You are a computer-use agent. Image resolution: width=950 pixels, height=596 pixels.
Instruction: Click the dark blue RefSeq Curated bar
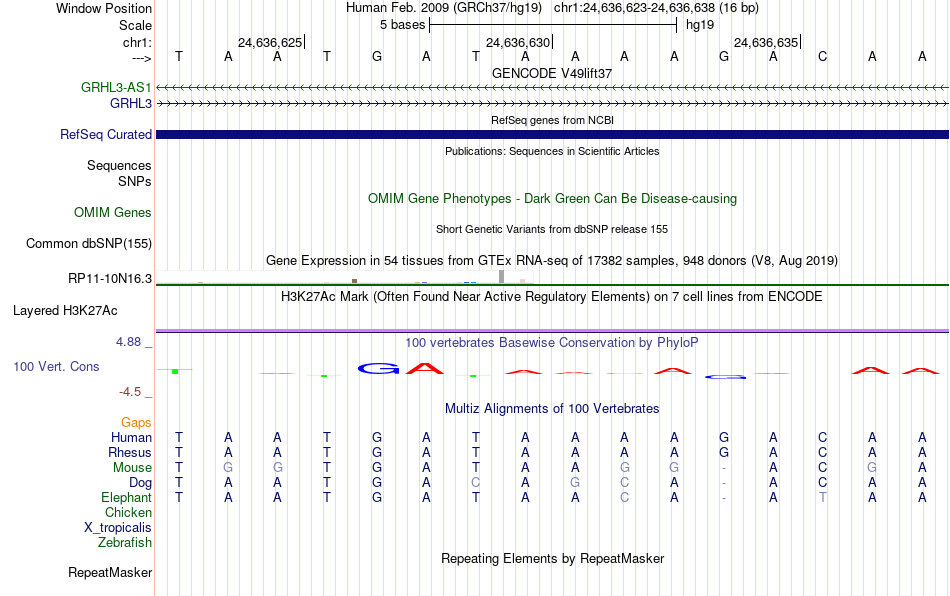click(x=552, y=134)
